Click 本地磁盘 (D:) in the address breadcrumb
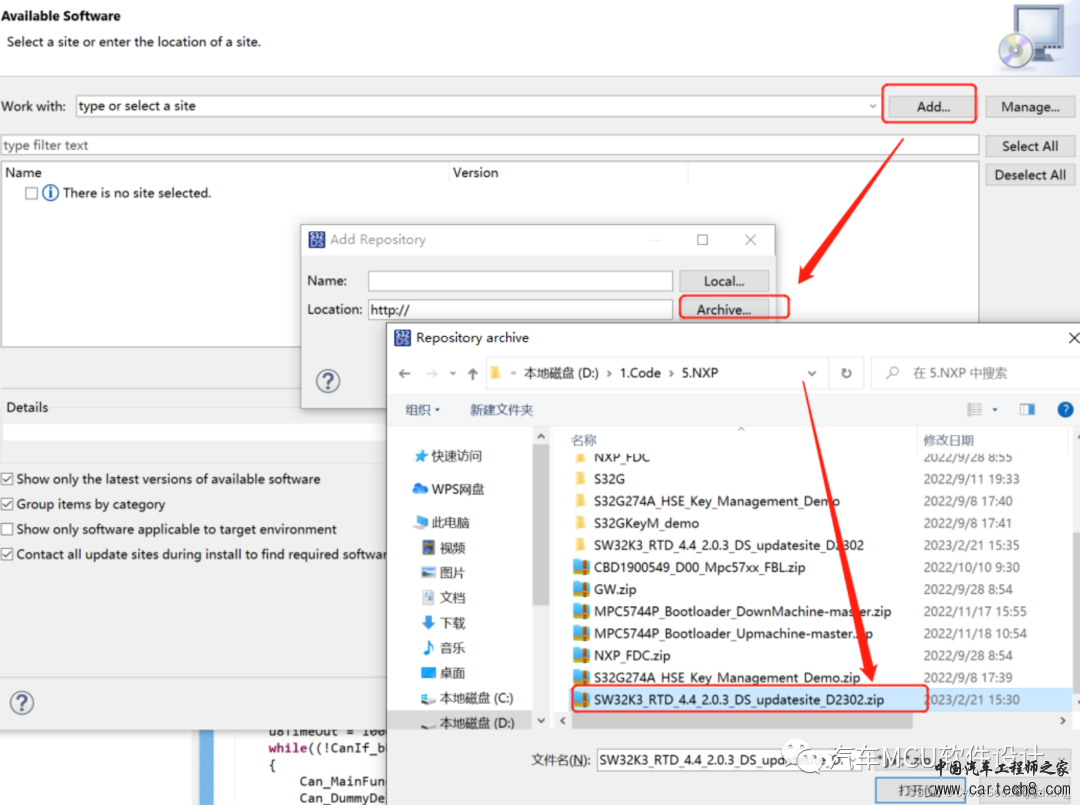1080x805 pixels. [x=561, y=373]
